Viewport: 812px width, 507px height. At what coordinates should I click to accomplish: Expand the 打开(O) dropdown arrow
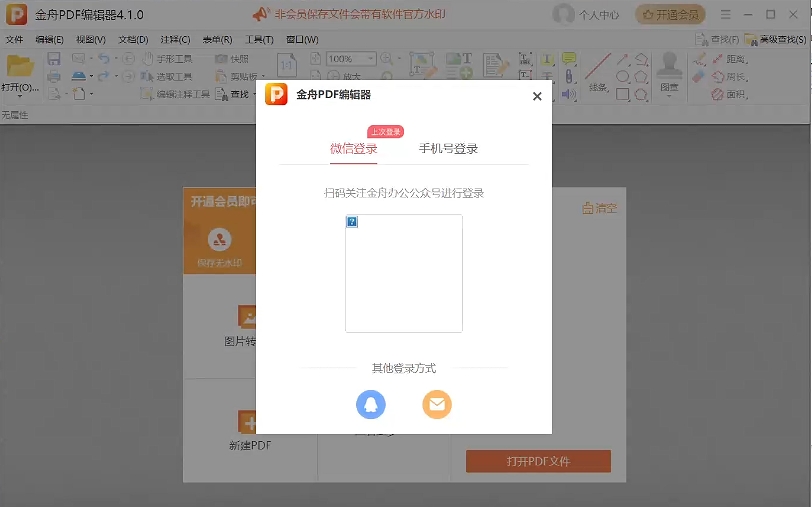coord(20,97)
